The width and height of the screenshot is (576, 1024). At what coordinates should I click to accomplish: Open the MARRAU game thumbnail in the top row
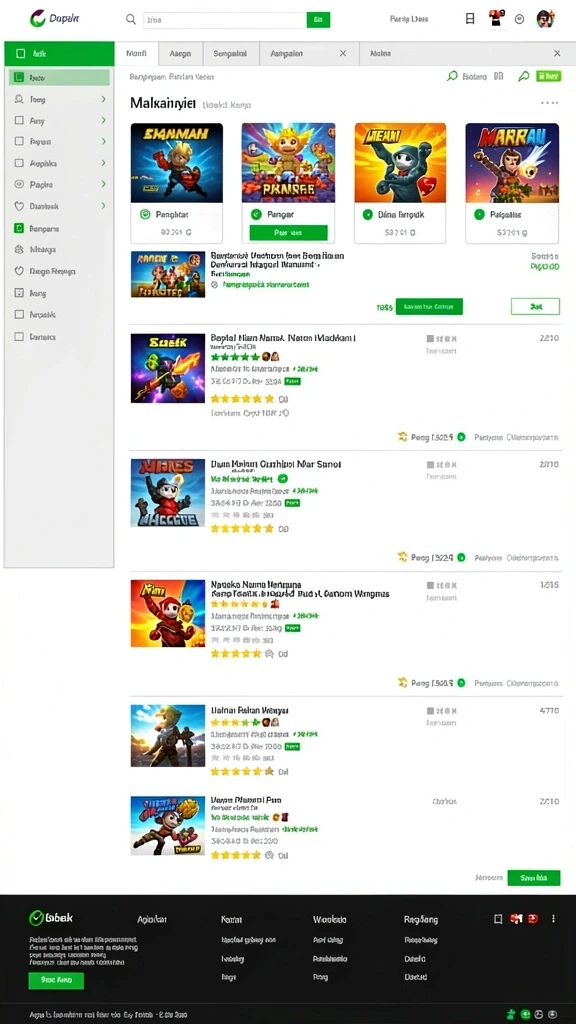pyautogui.click(x=512, y=163)
